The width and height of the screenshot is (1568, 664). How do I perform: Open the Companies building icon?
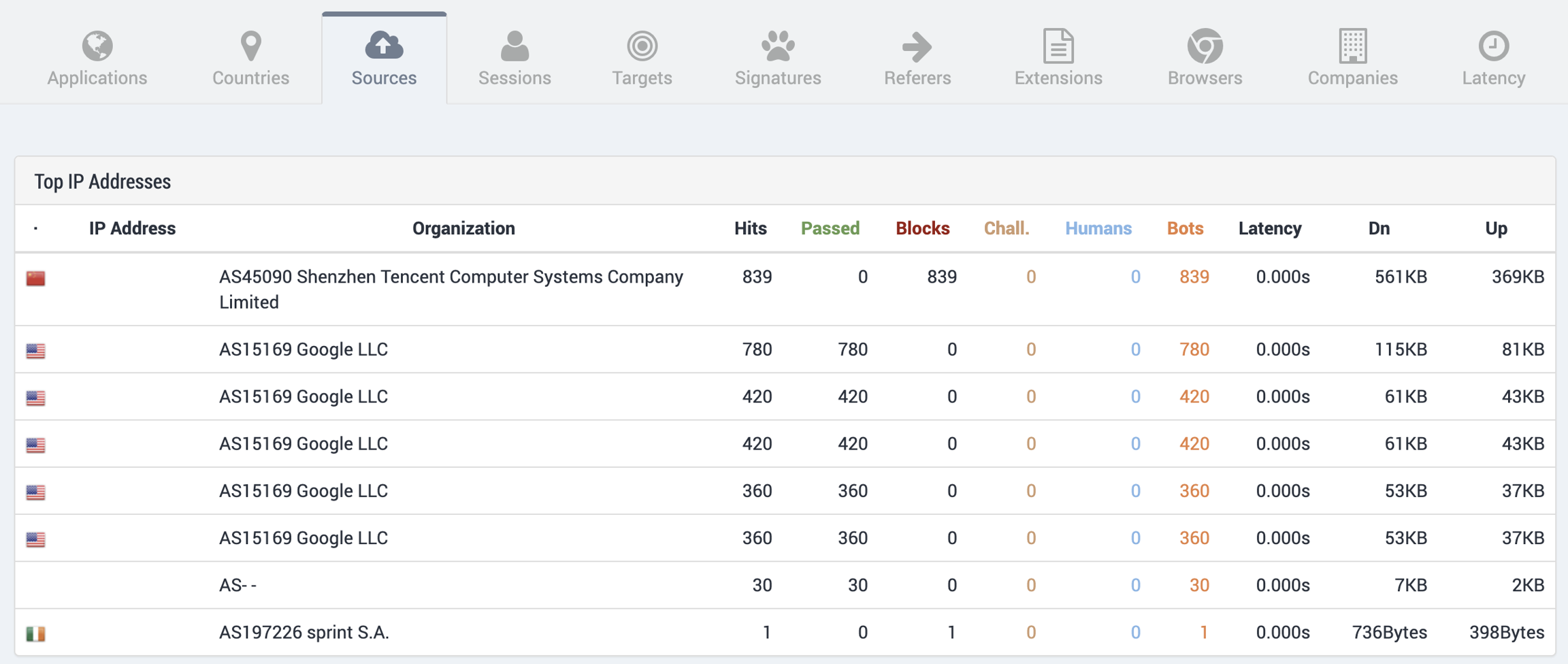click(x=1352, y=46)
